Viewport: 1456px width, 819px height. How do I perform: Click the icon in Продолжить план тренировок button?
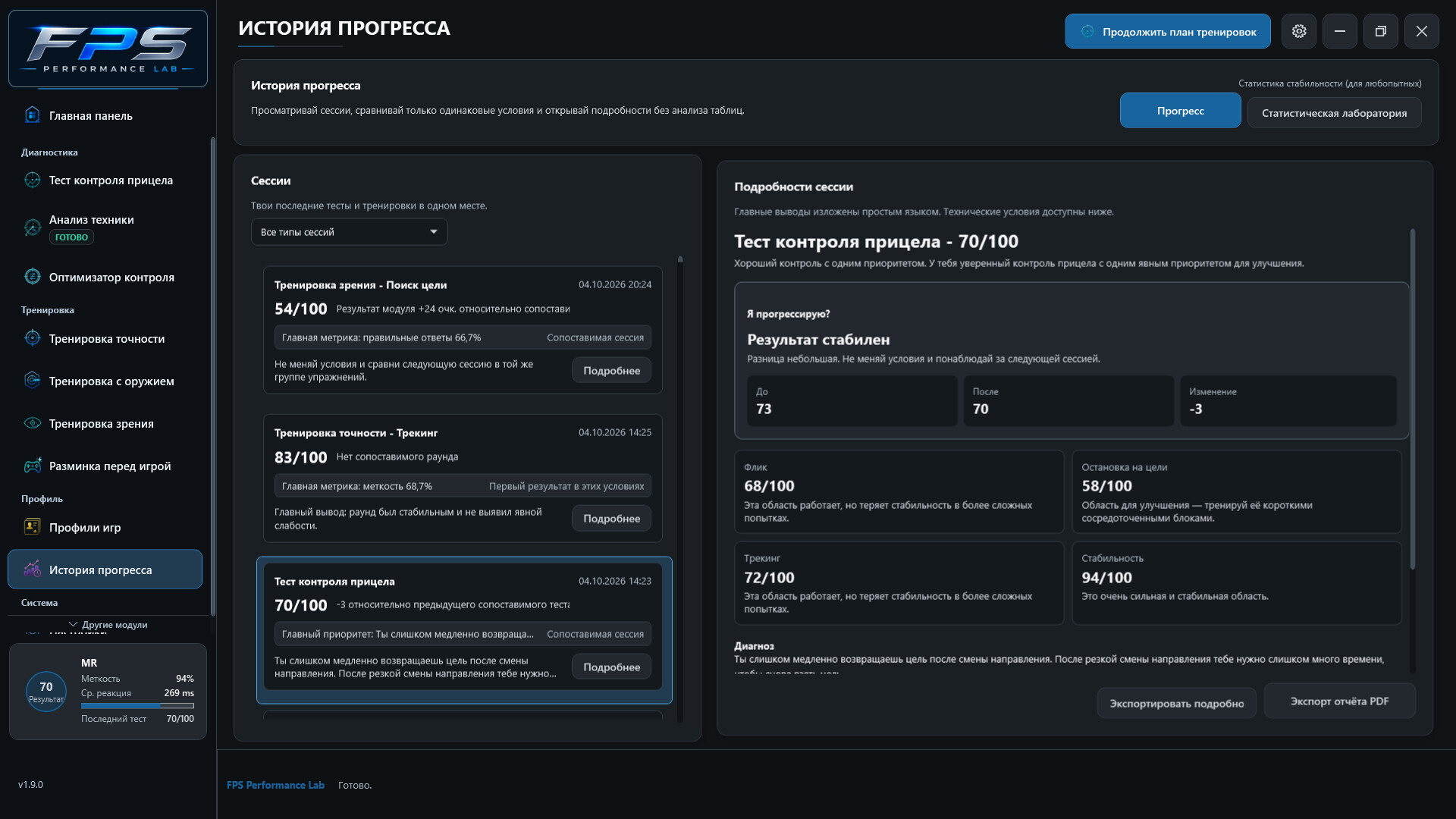point(1087,32)
